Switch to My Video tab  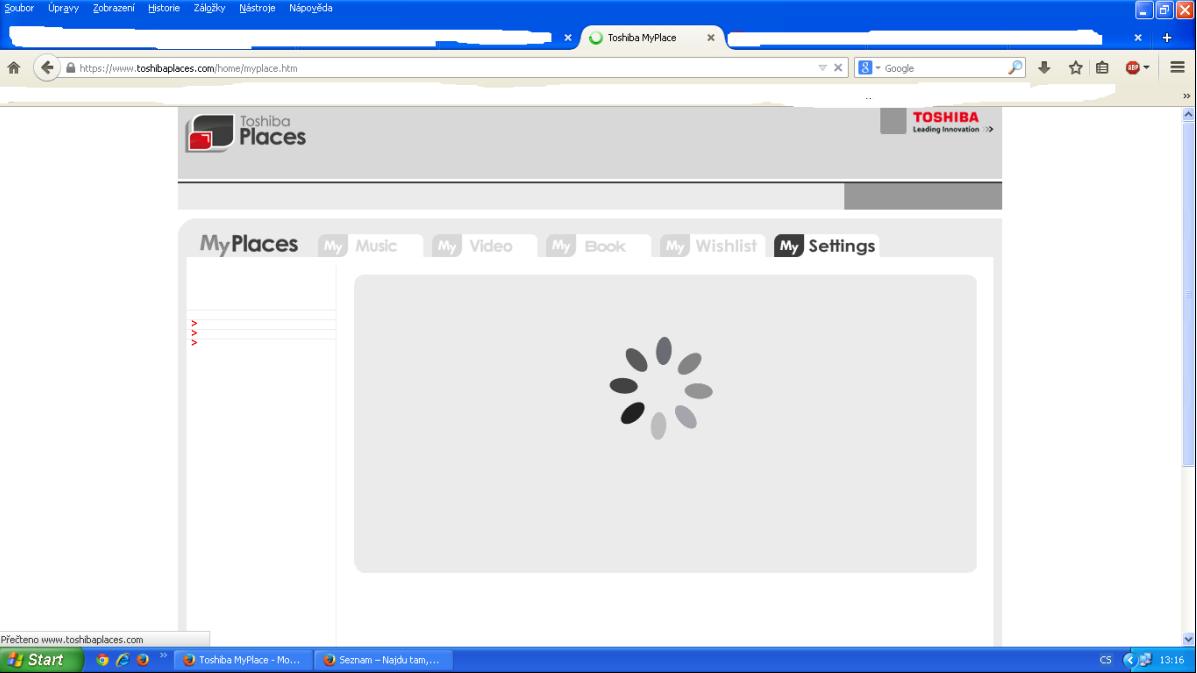tap(484, 246)
